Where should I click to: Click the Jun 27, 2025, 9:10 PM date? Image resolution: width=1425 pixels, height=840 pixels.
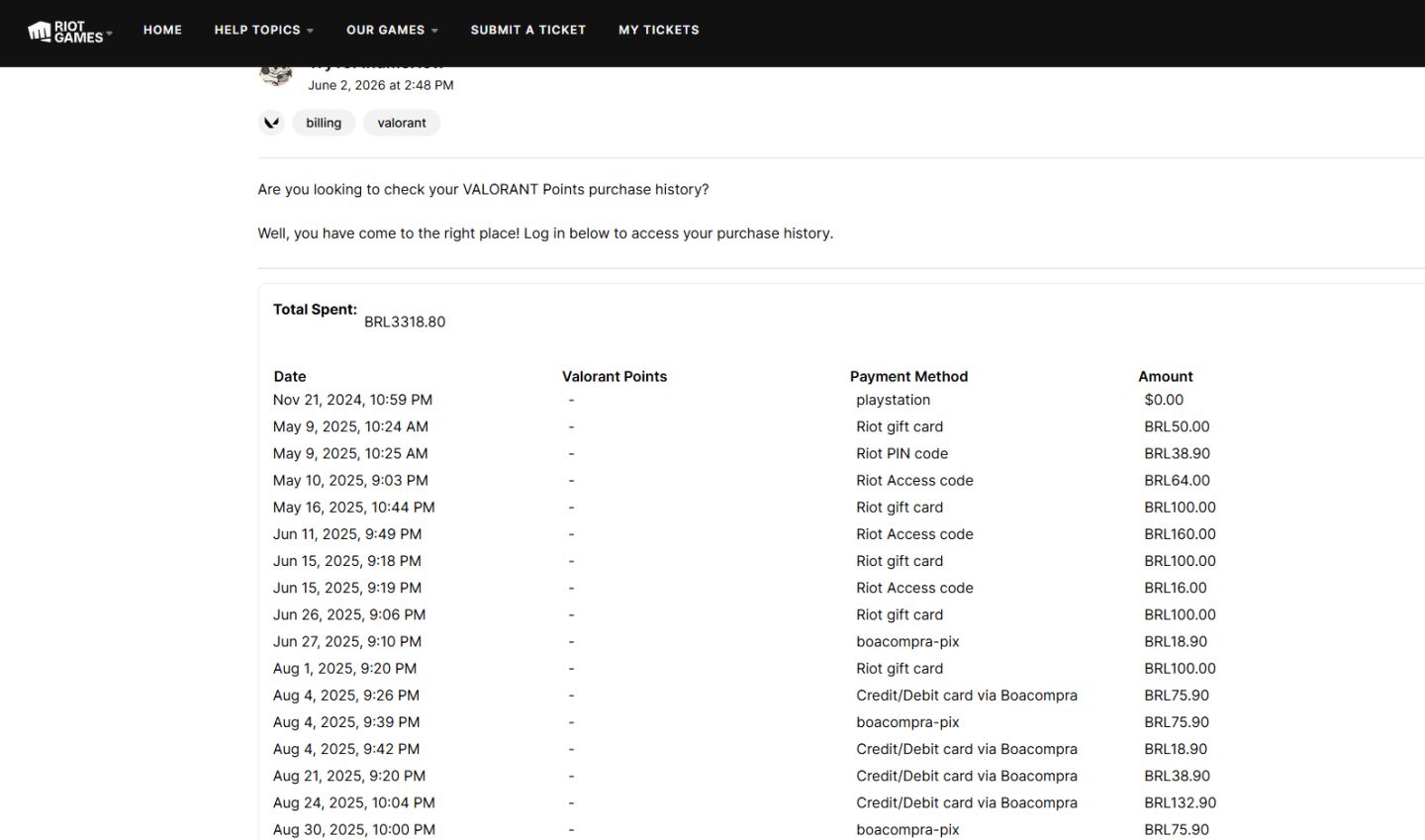pyautogui.click(x=347, y=641)
